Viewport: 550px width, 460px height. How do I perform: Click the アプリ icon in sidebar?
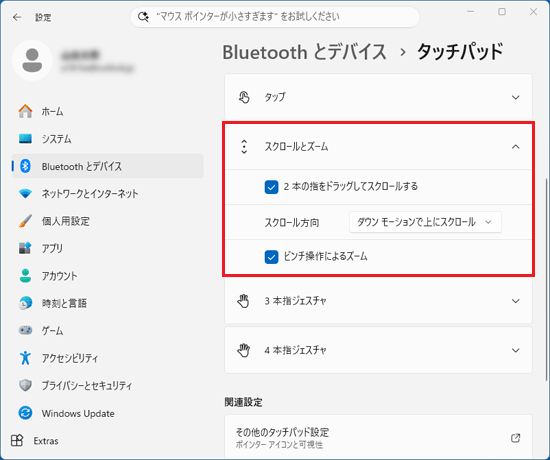[25, 248]
